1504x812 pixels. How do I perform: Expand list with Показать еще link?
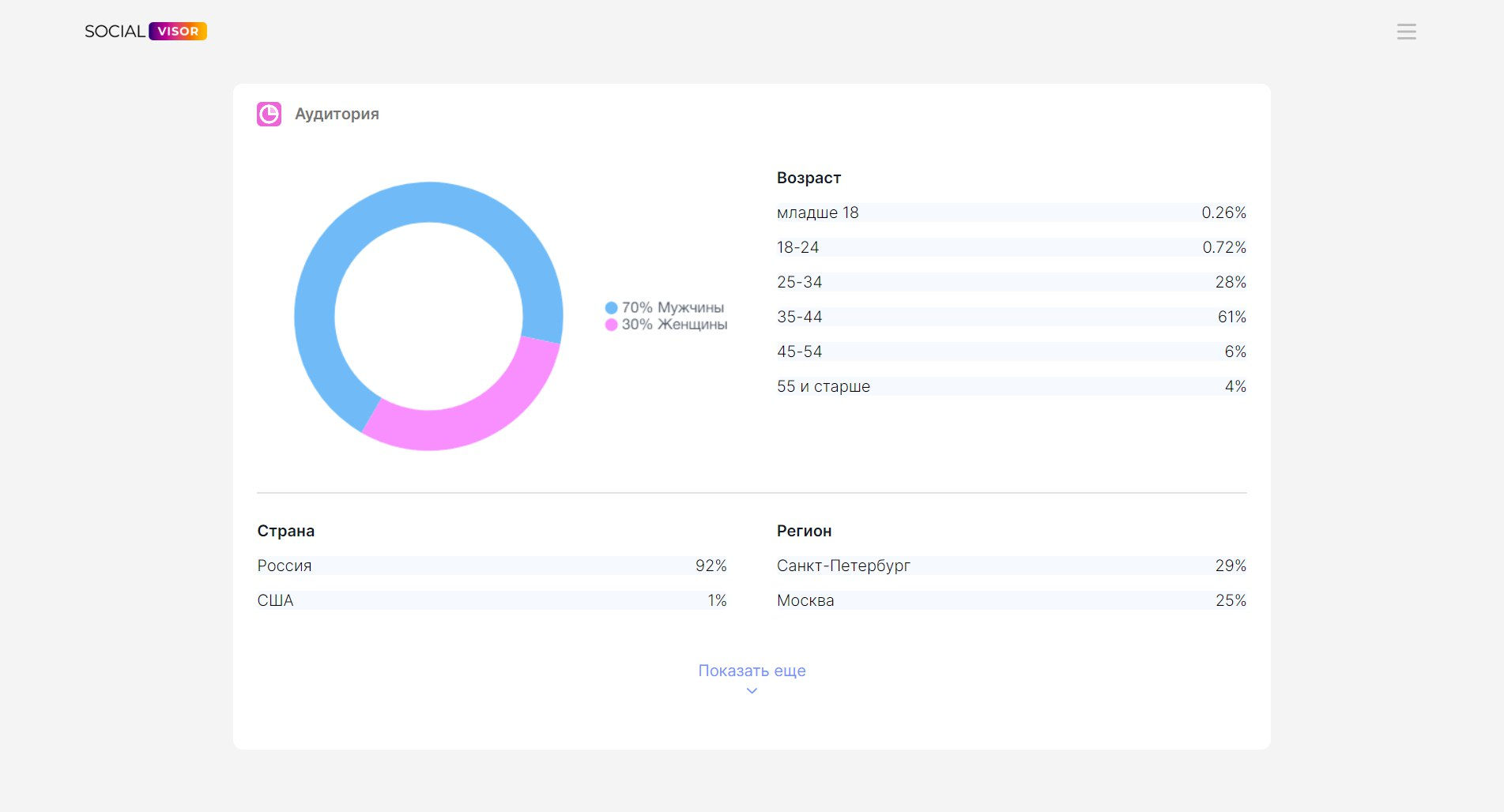point(752,671)
